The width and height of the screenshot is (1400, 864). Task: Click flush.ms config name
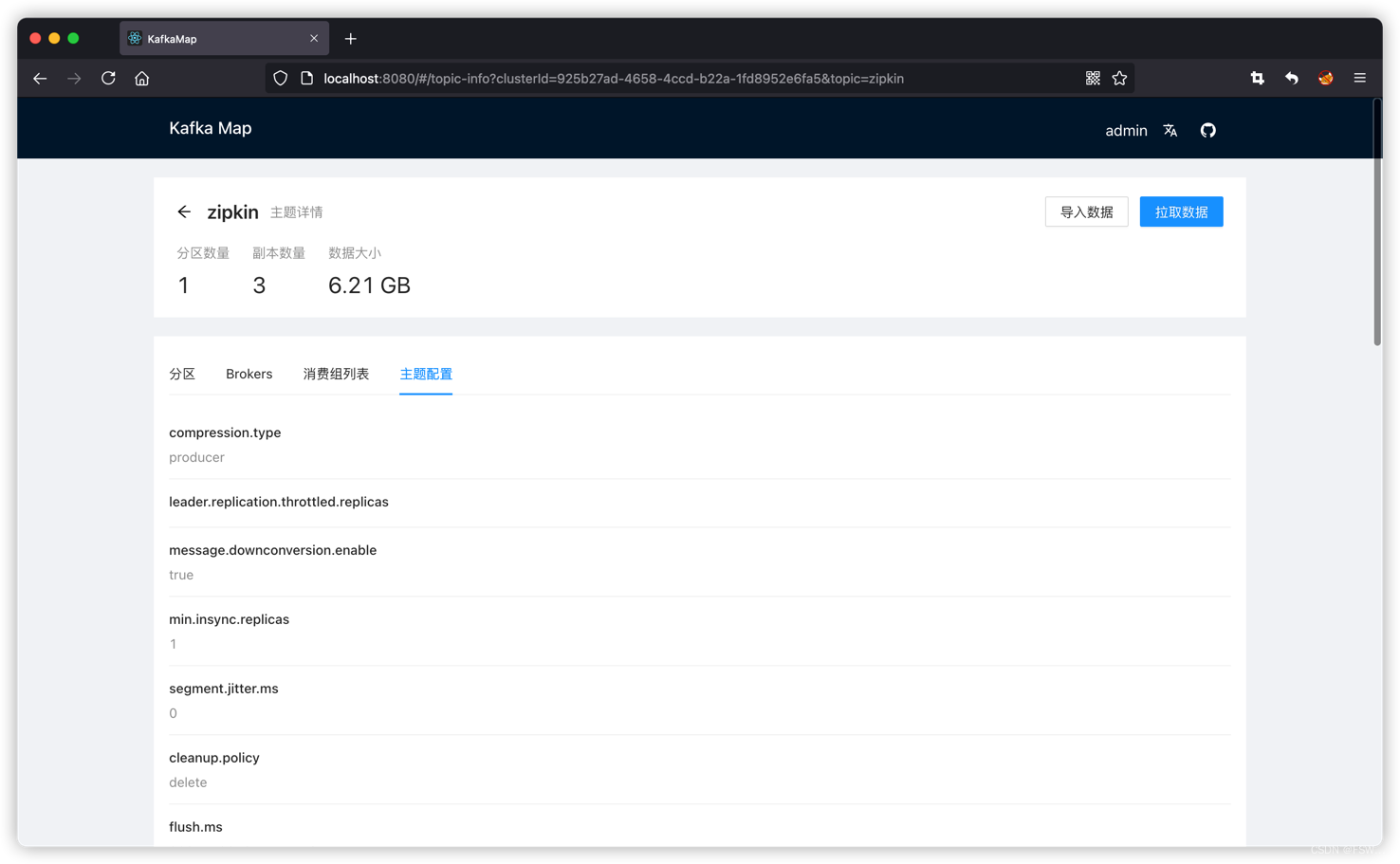[x=195, y=827]
